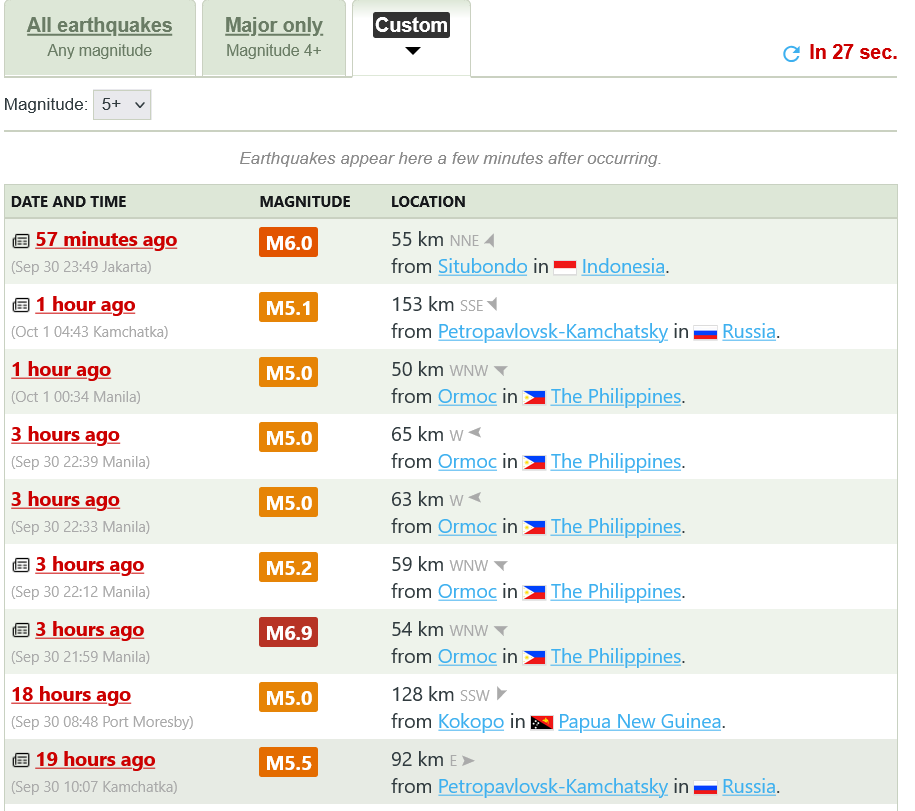Click the M6.9 magnitude badge

pyautogui.click(x=288, y=633)
